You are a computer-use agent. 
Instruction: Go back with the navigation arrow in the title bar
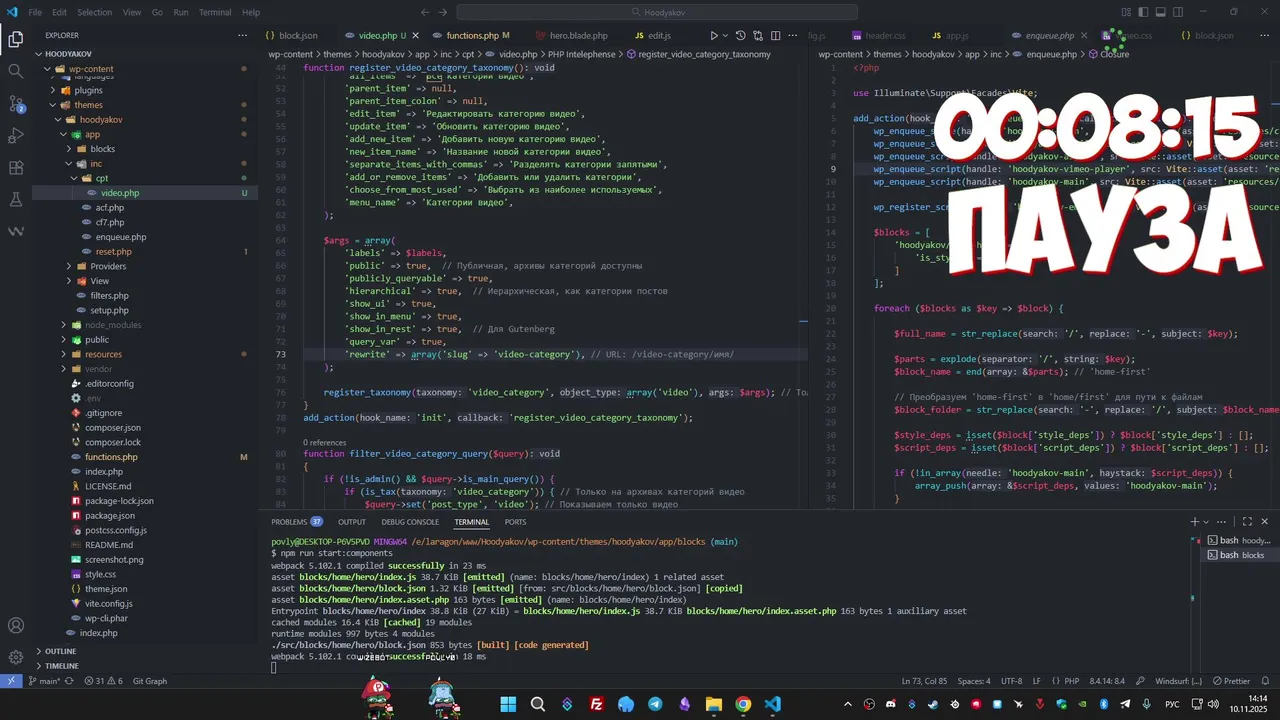pyautogui.click(x=426, y=12)
